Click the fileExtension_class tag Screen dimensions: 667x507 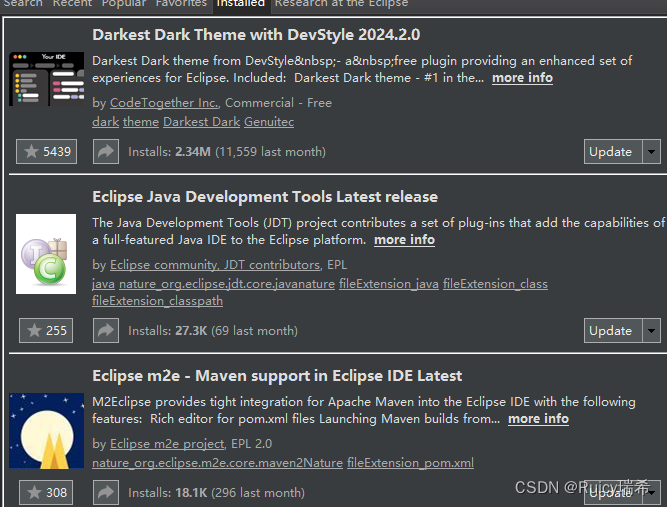tap(496, 284)
